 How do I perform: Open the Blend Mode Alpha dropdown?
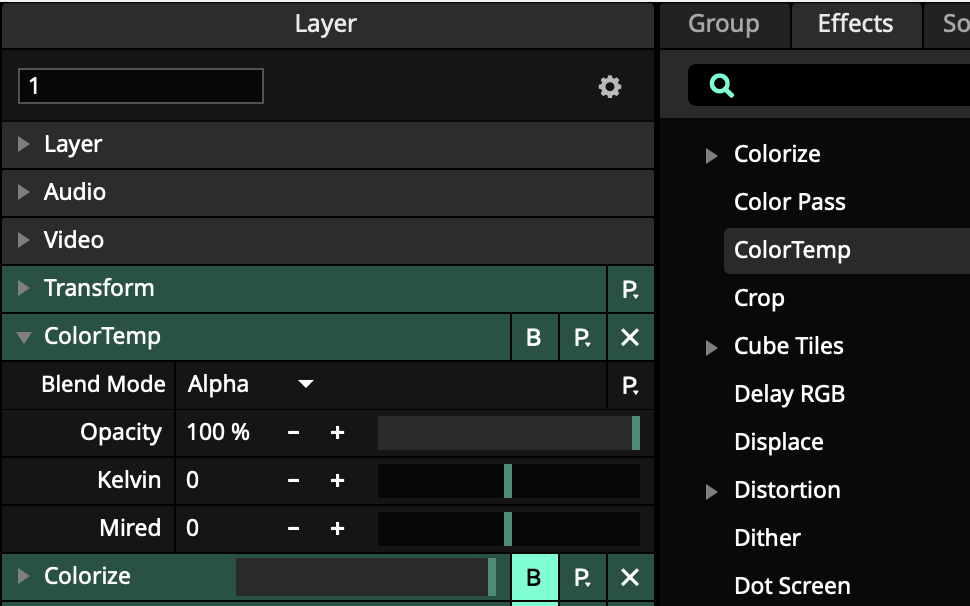(x=250, y=385)
